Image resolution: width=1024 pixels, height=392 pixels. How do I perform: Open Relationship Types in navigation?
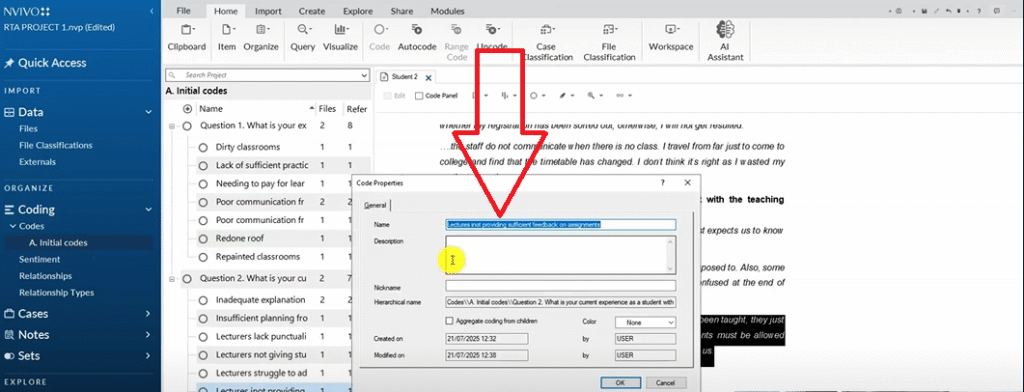56,293
